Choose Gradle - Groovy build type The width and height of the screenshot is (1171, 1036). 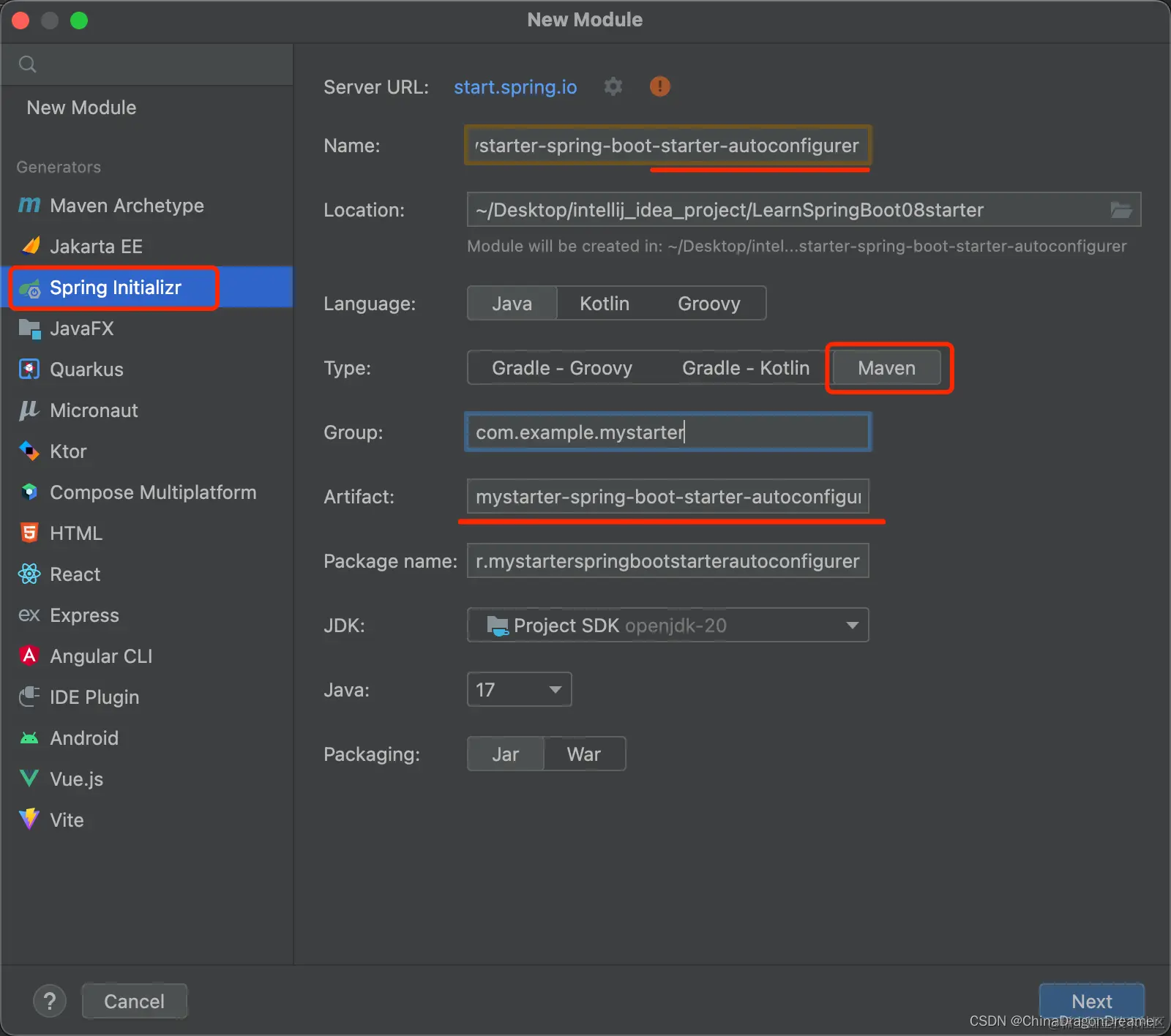point(562,368)
